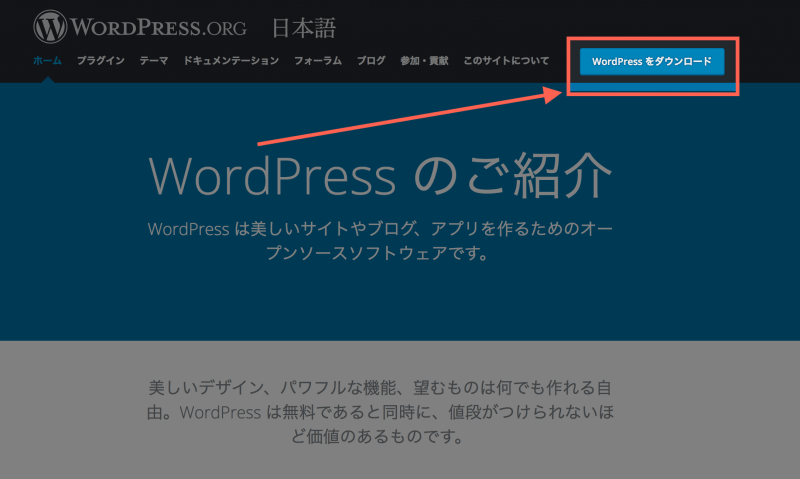This screenshot has width=800, height=479.
Task: Go to the テーマ page
Action: tap(154, 61)
